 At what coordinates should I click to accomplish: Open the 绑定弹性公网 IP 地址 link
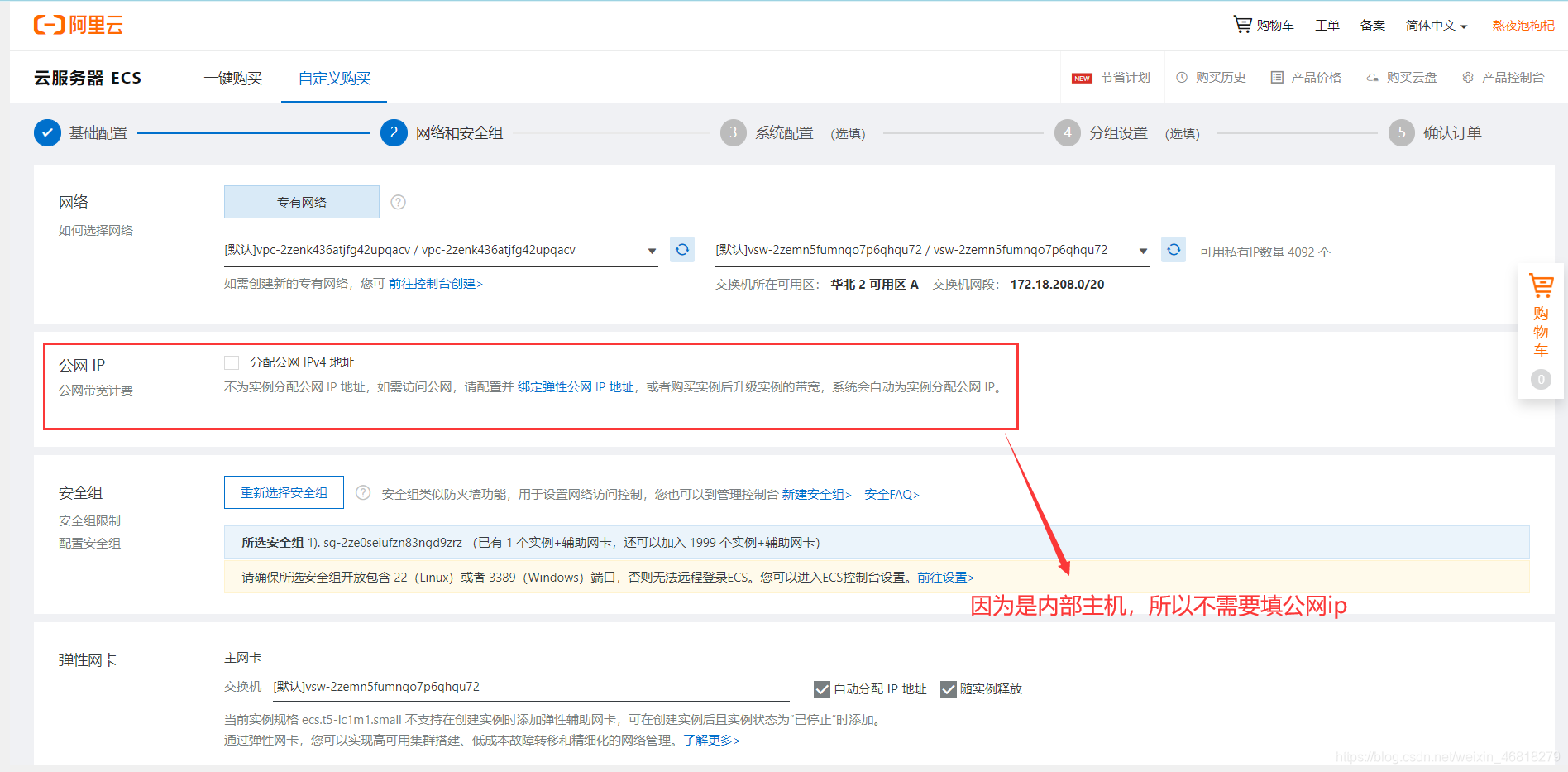(x=576, y=387)
